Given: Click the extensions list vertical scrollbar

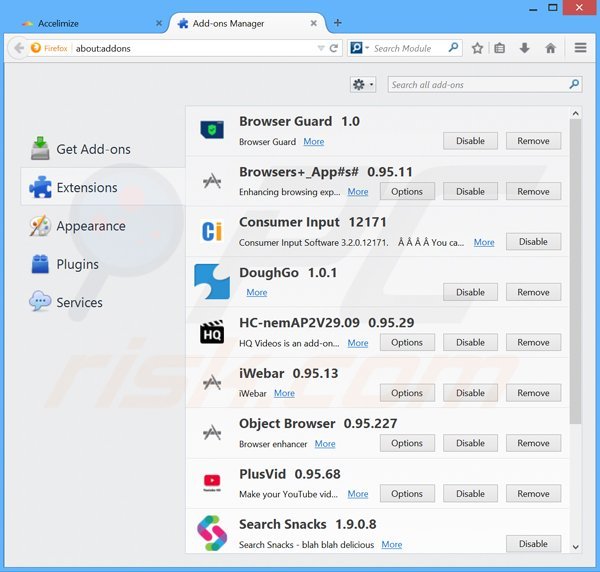Looking at the screenshot, I should [574, 300].
